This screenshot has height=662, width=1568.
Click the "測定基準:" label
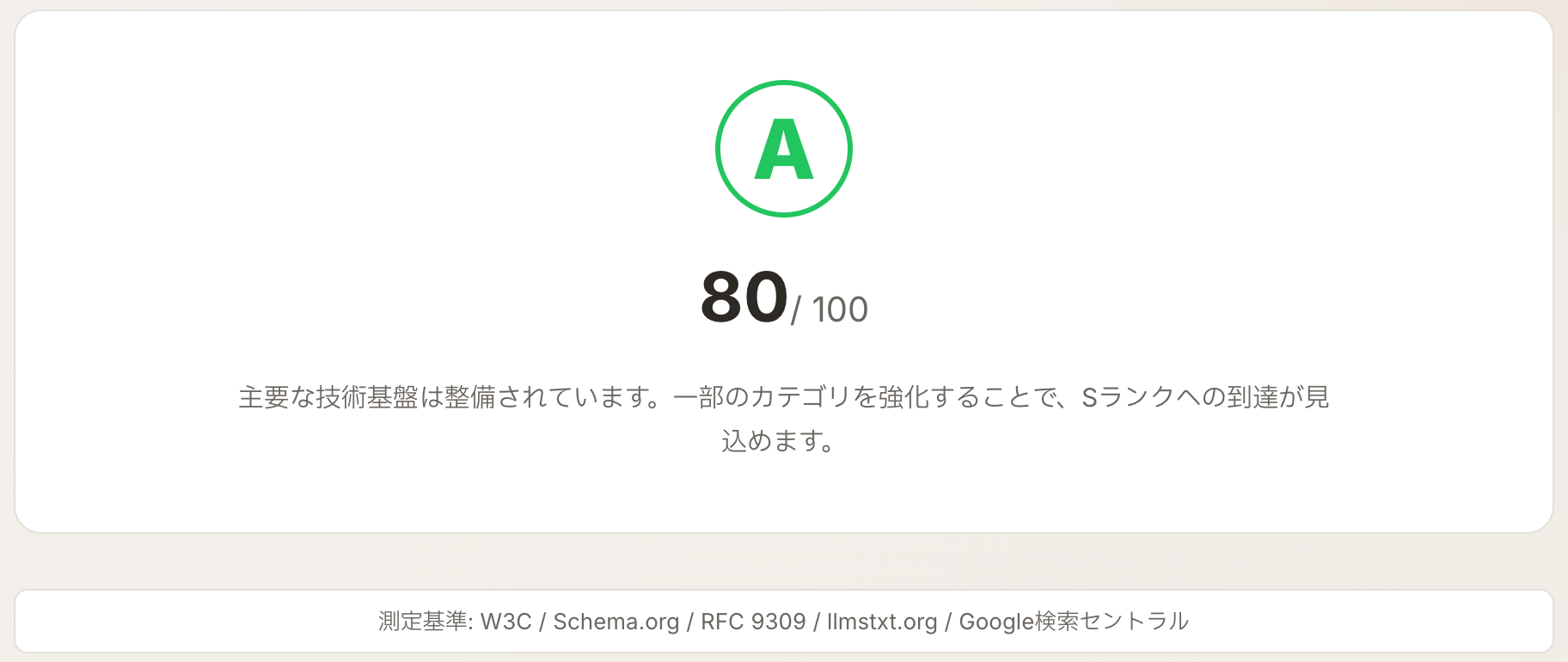tap(426, 622)
